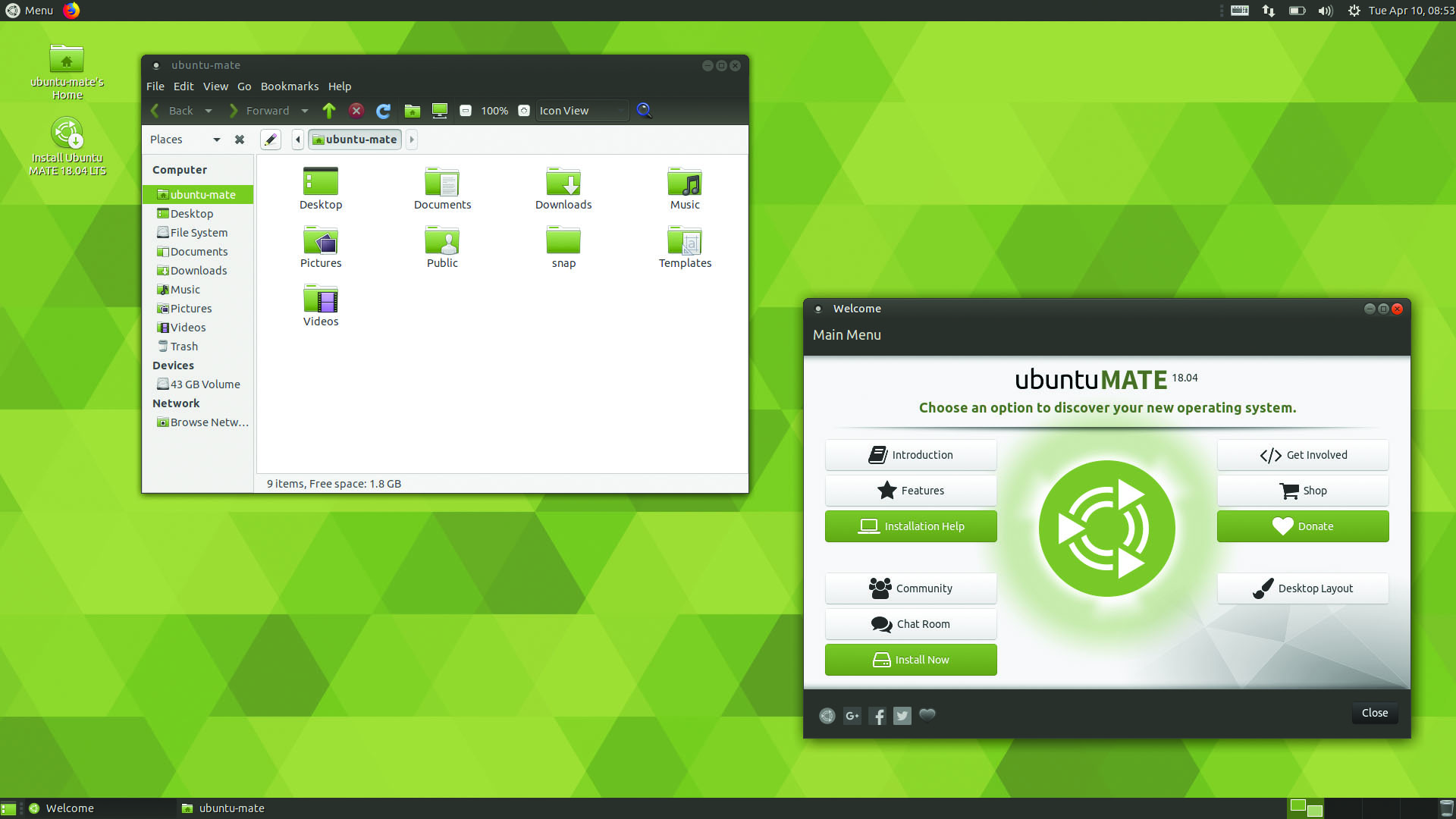Screen dimensions: 1456x819
Task: Open the main Menu in top panel
Action: point(30,11)
